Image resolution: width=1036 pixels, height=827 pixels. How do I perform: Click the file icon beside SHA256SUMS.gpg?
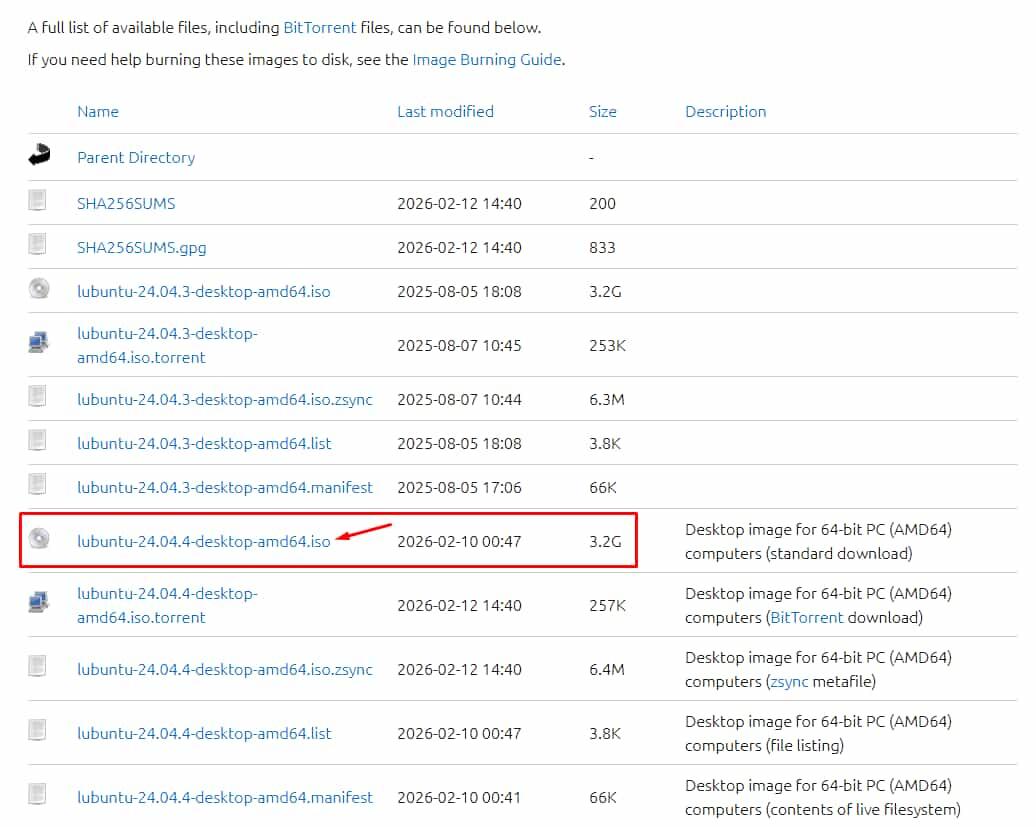pos(38,246)
